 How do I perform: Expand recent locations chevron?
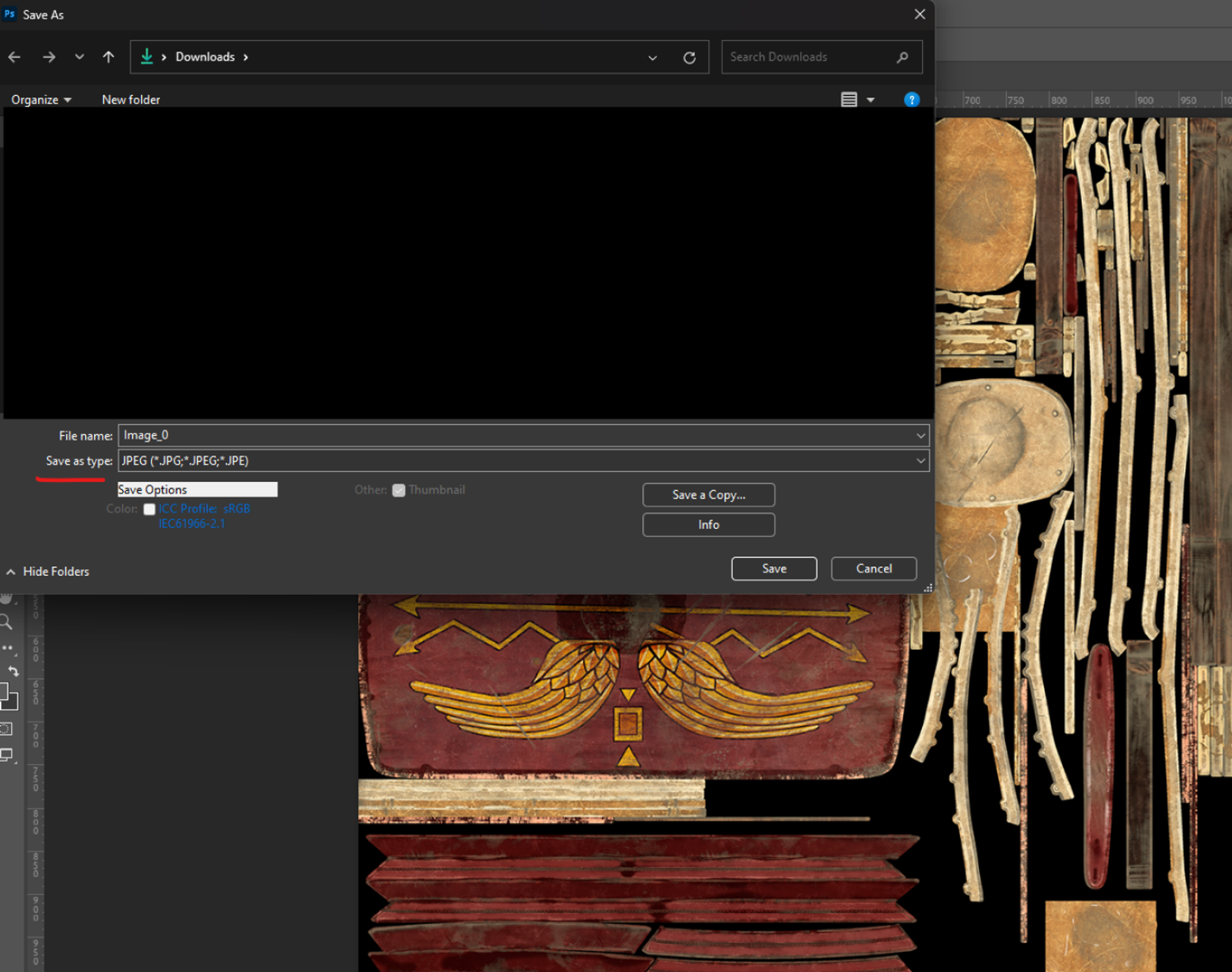pos(79,57)
